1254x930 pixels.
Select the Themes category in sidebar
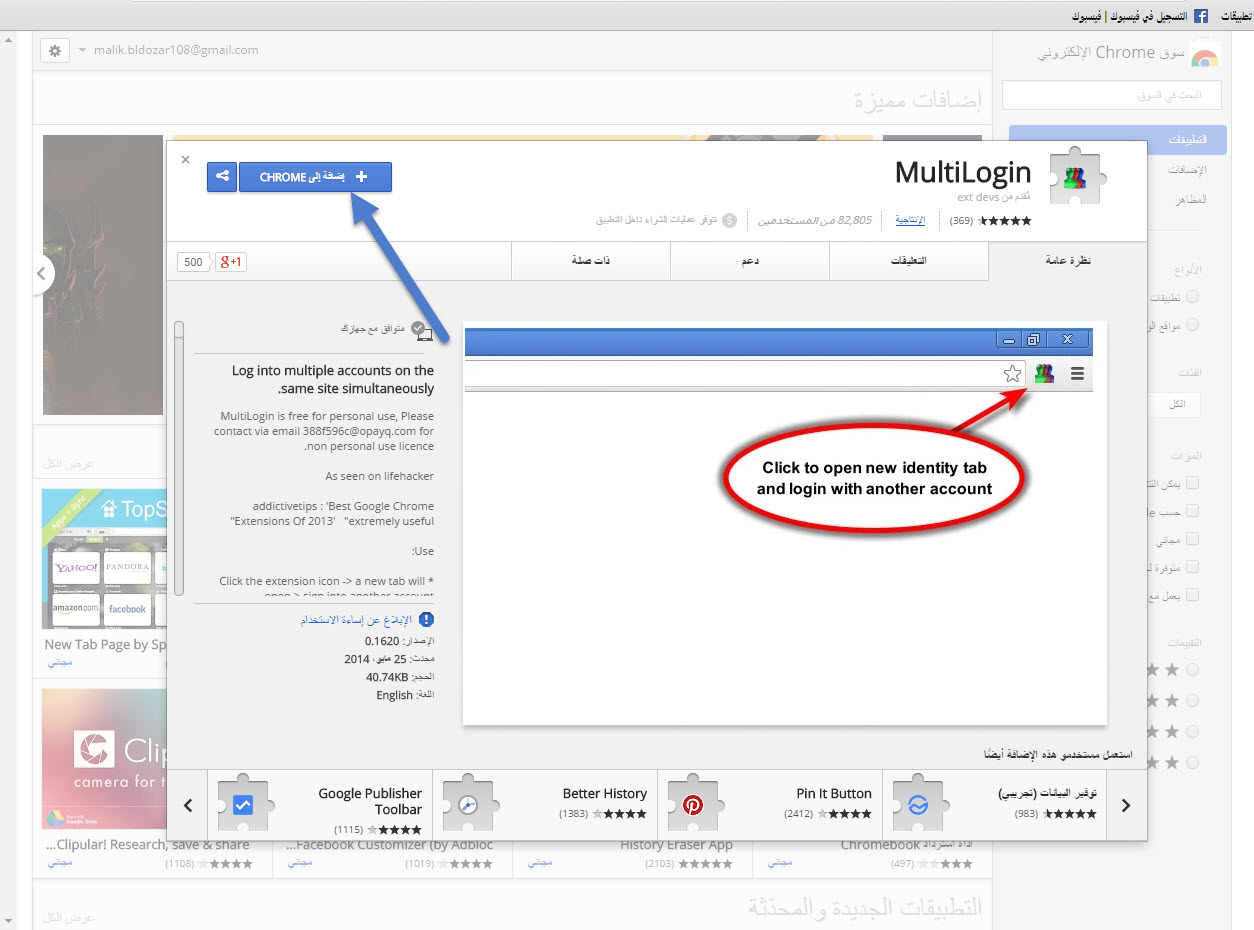(x=1190, y=199)
